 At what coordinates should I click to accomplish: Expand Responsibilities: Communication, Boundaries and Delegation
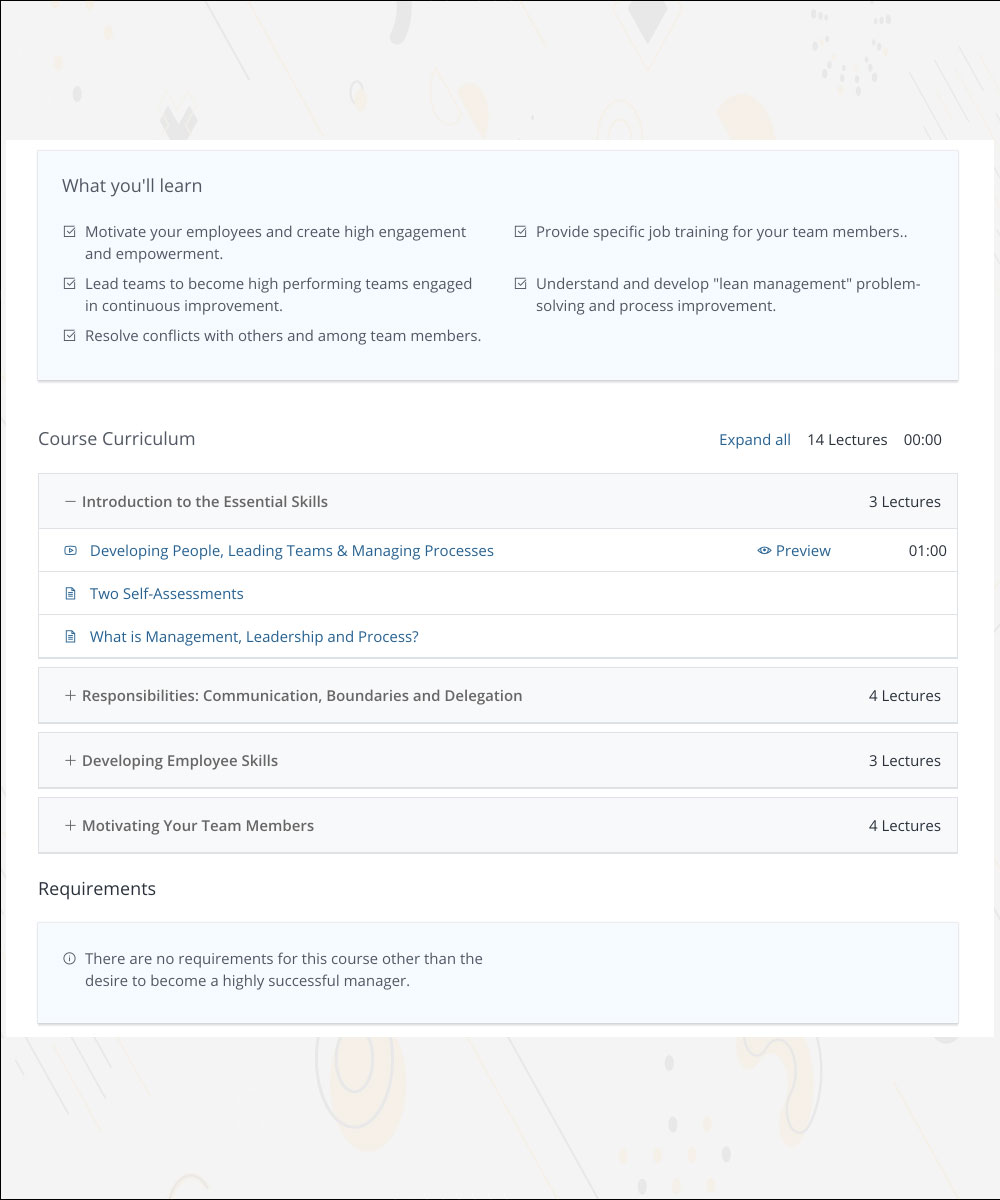[301, 696]
